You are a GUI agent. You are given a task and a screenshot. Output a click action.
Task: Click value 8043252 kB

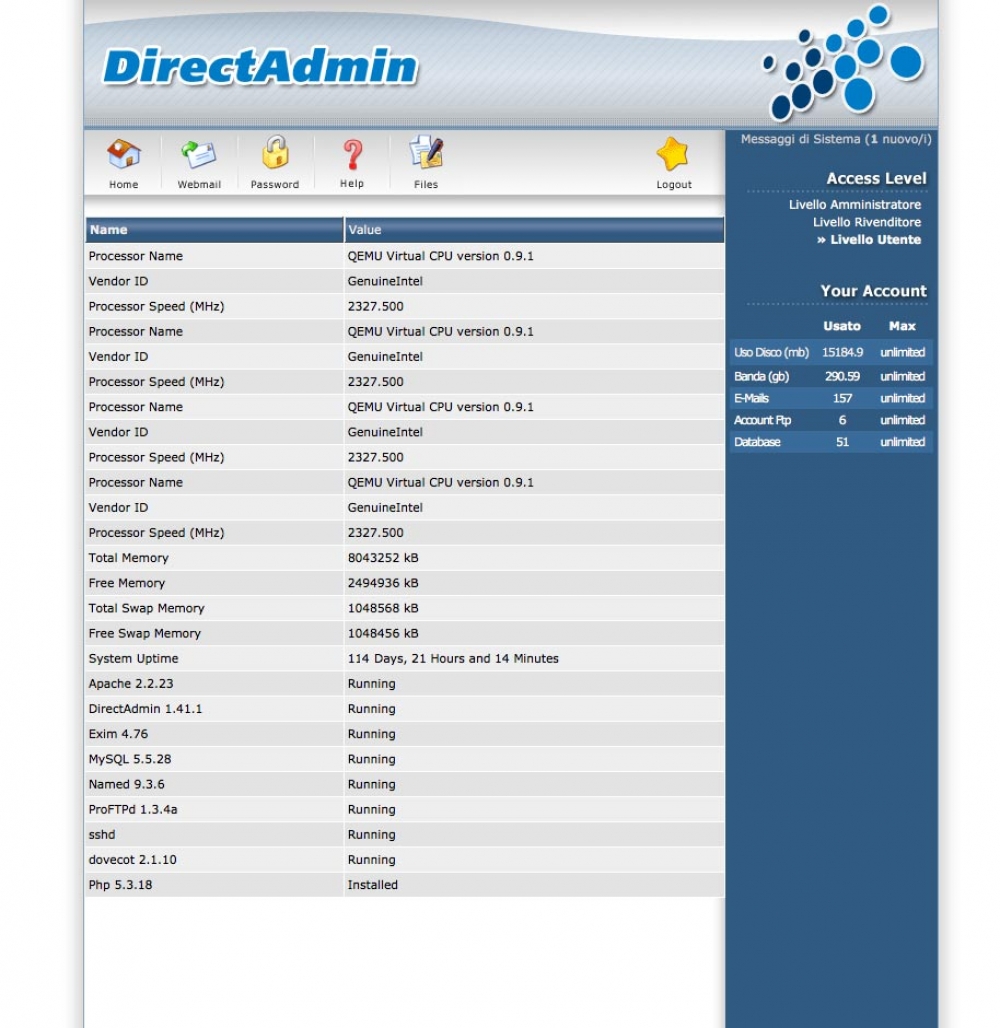click(383, 558)
